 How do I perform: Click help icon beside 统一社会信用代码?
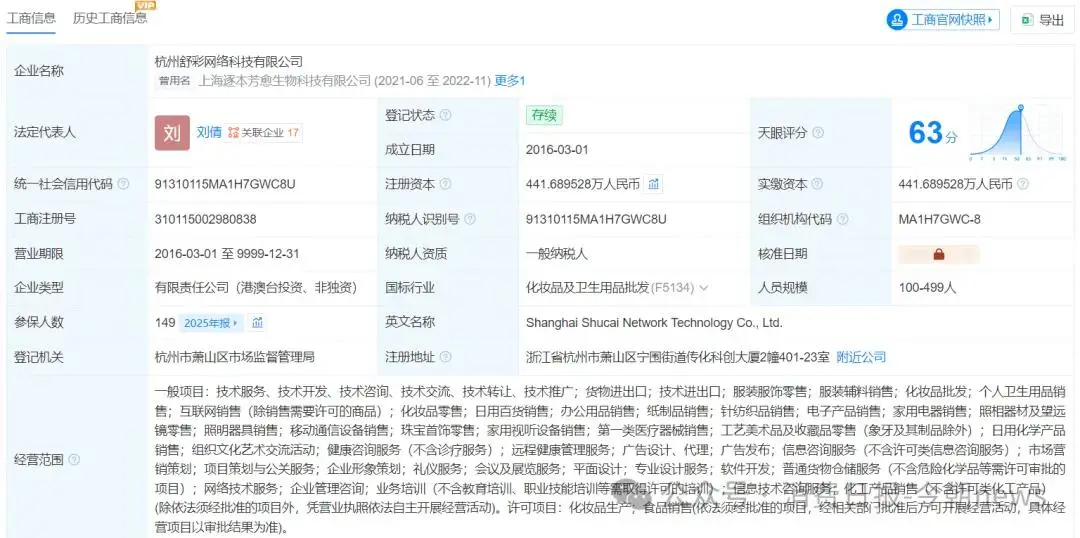(123, 185)
